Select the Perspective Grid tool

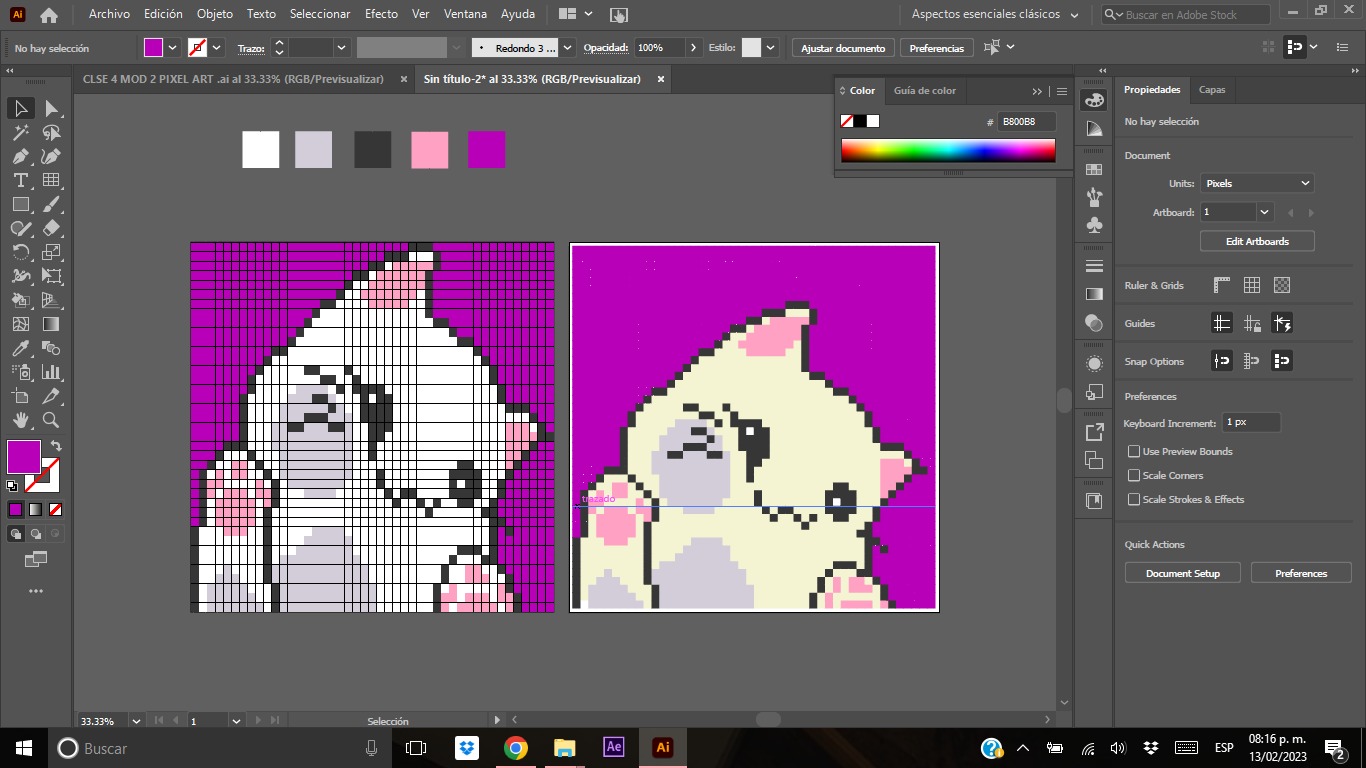51,300
